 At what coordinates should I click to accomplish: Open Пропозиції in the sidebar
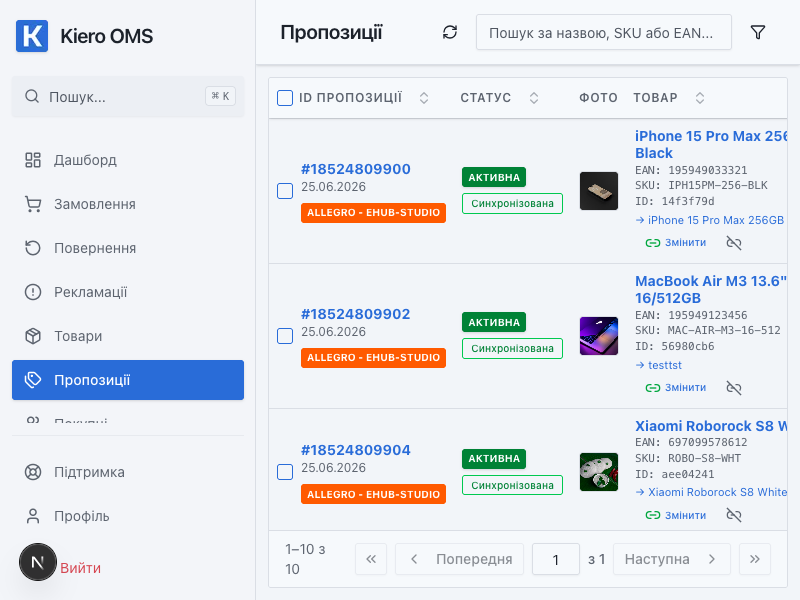tap(128, 380)
